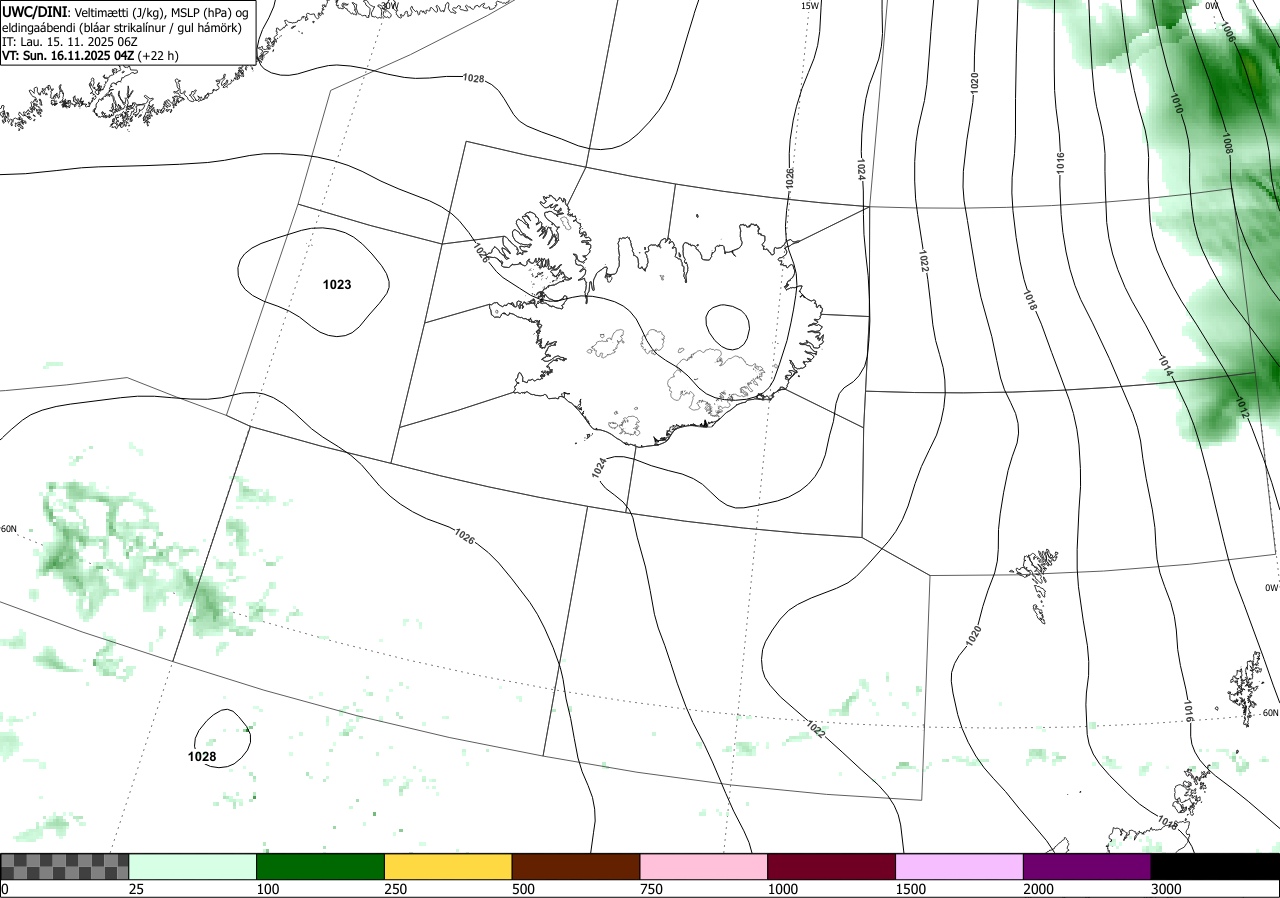
Task: Click the gray checkered 0–25 legend swatch
Action: click(65, 866)
